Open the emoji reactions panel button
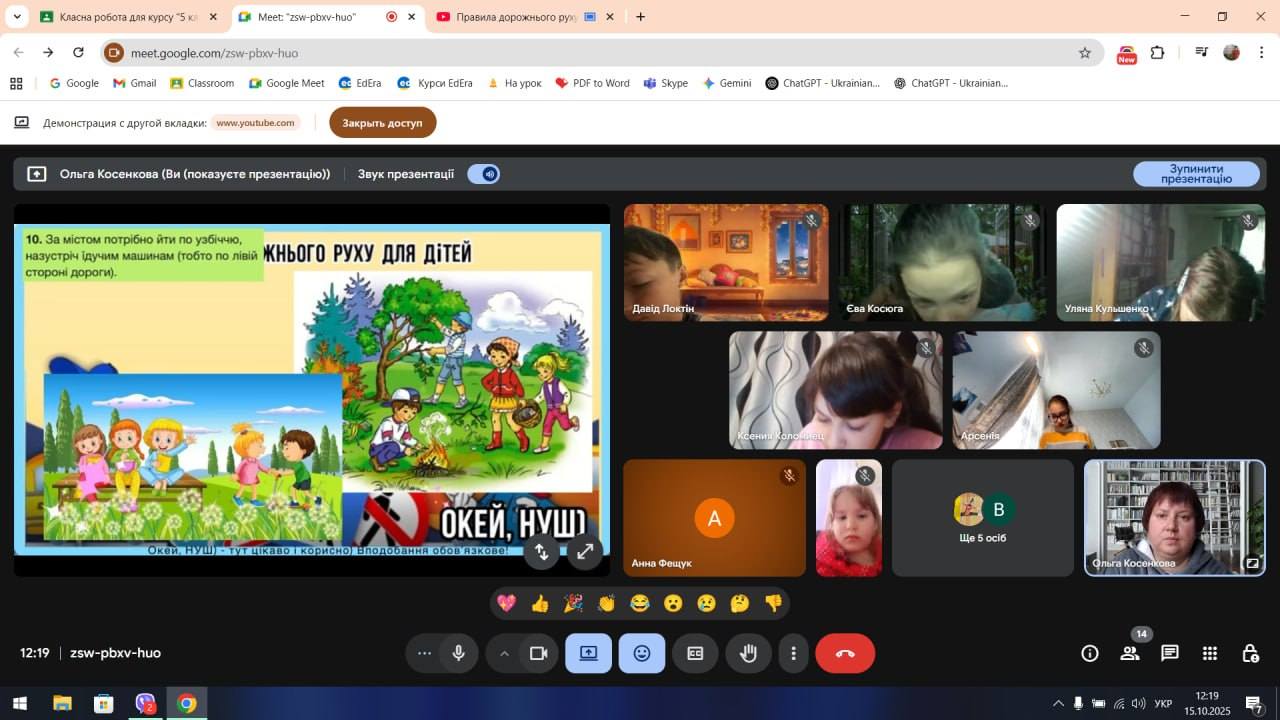The height and width of the screenshot is (720, 1280). [x=642, y=653]
